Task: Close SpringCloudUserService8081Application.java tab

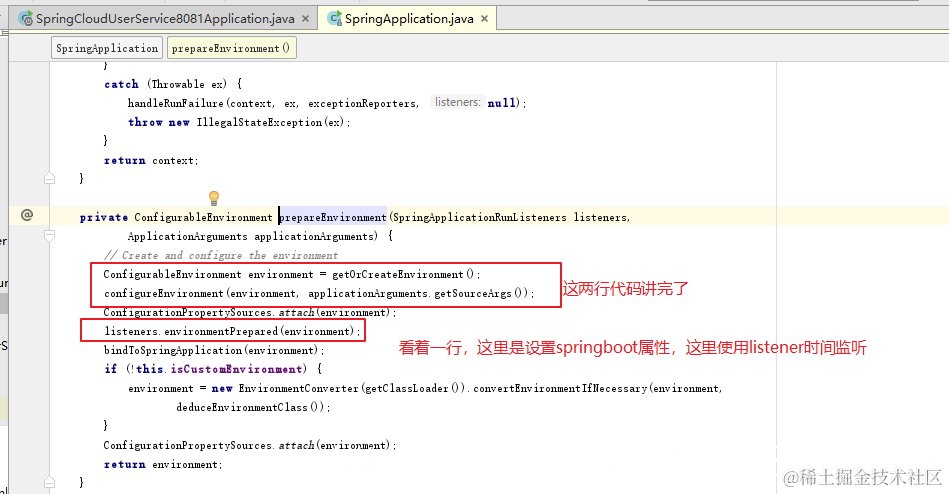Action: (306, 19)
